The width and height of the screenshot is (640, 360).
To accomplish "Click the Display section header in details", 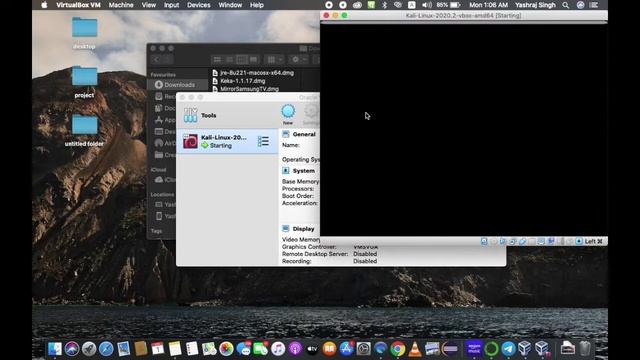I will pyautogui.click(x=303, y=229).
